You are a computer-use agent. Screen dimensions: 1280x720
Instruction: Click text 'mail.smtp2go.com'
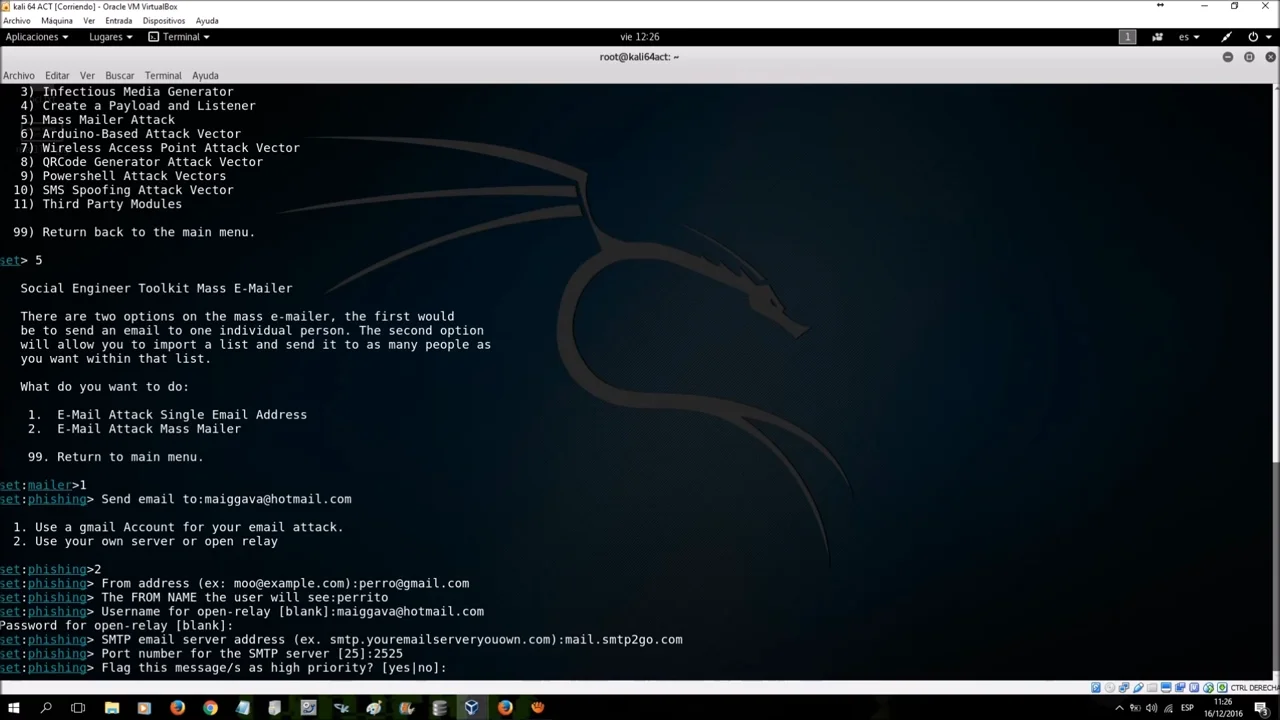tap(624, 640)
